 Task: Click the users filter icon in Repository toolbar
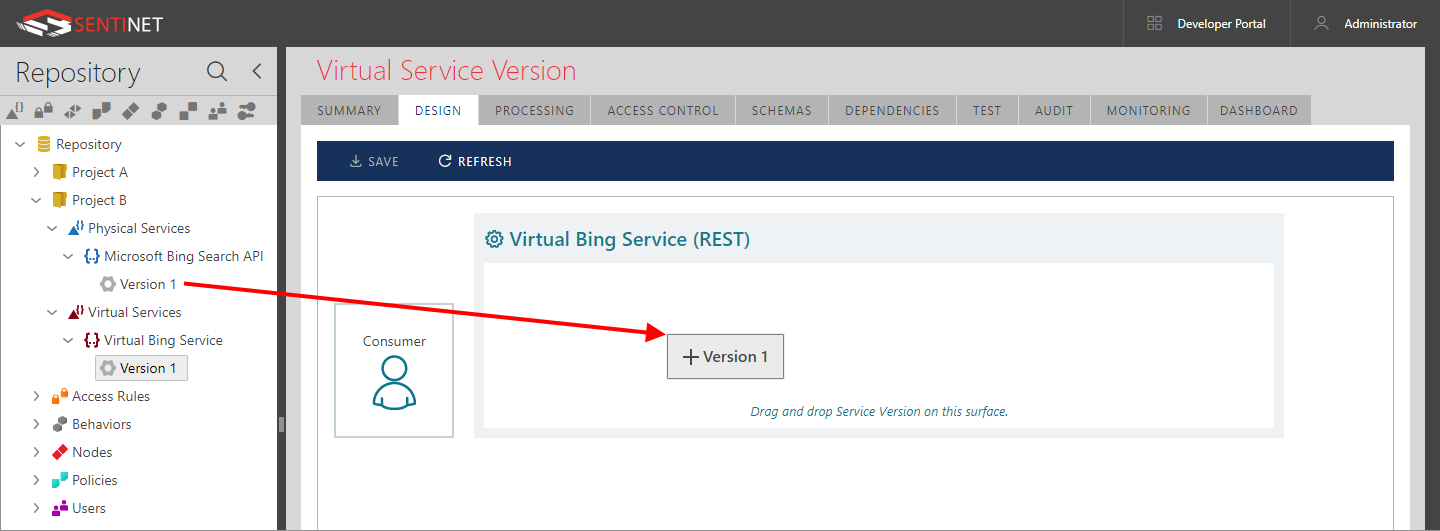217,110
